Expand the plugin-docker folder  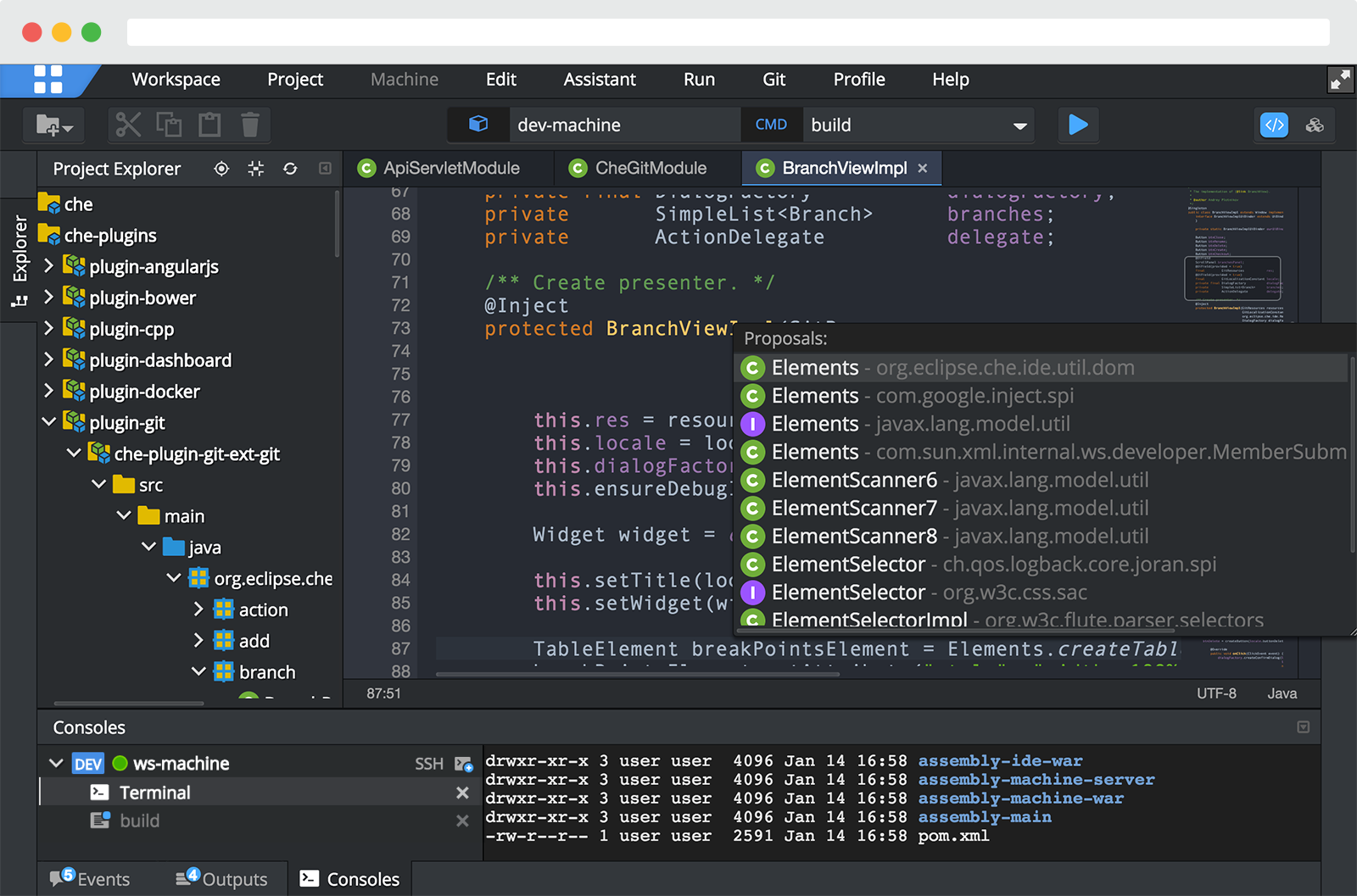click(49, 391)
